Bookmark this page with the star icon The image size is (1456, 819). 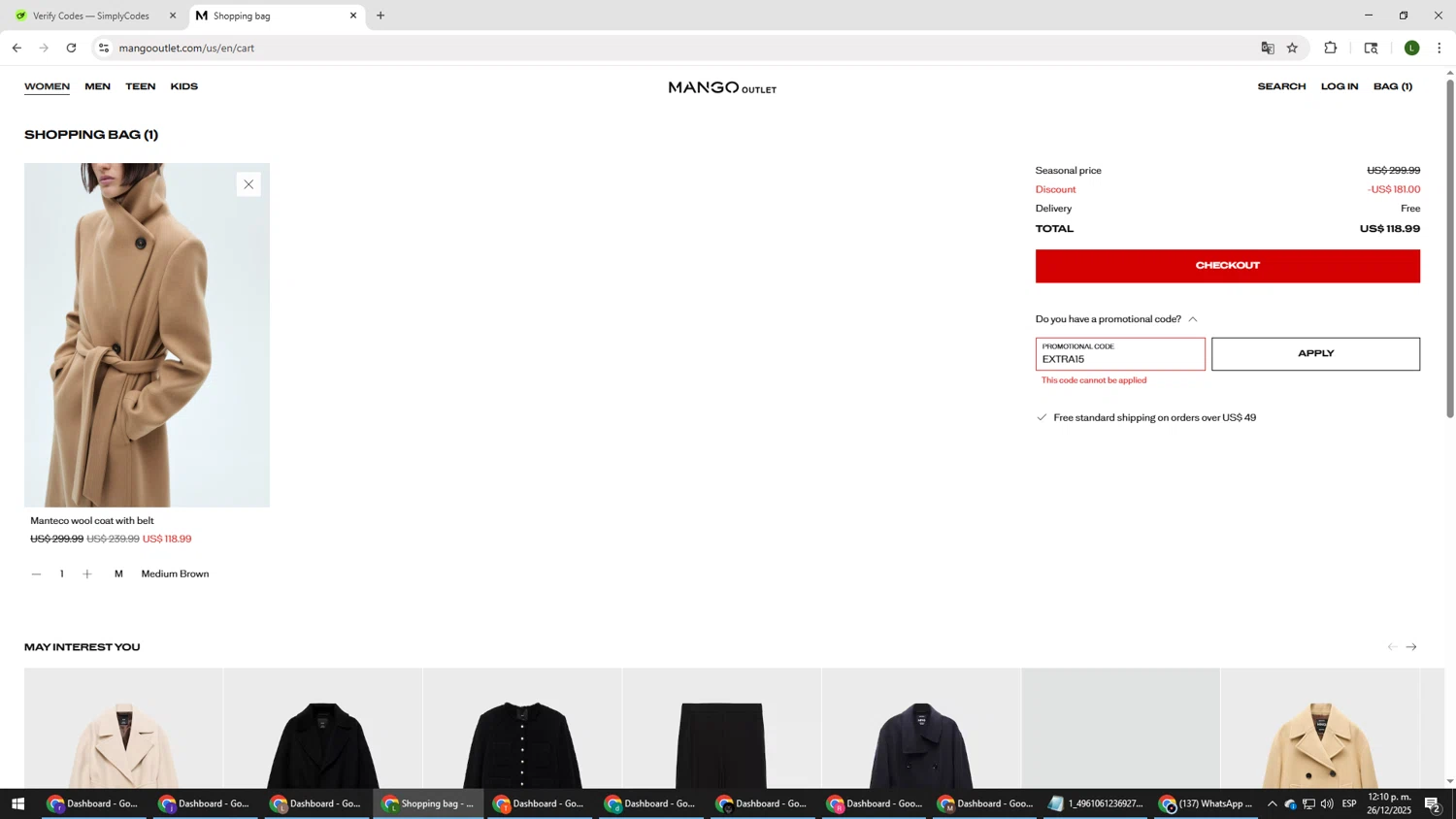coord(1292,48)
